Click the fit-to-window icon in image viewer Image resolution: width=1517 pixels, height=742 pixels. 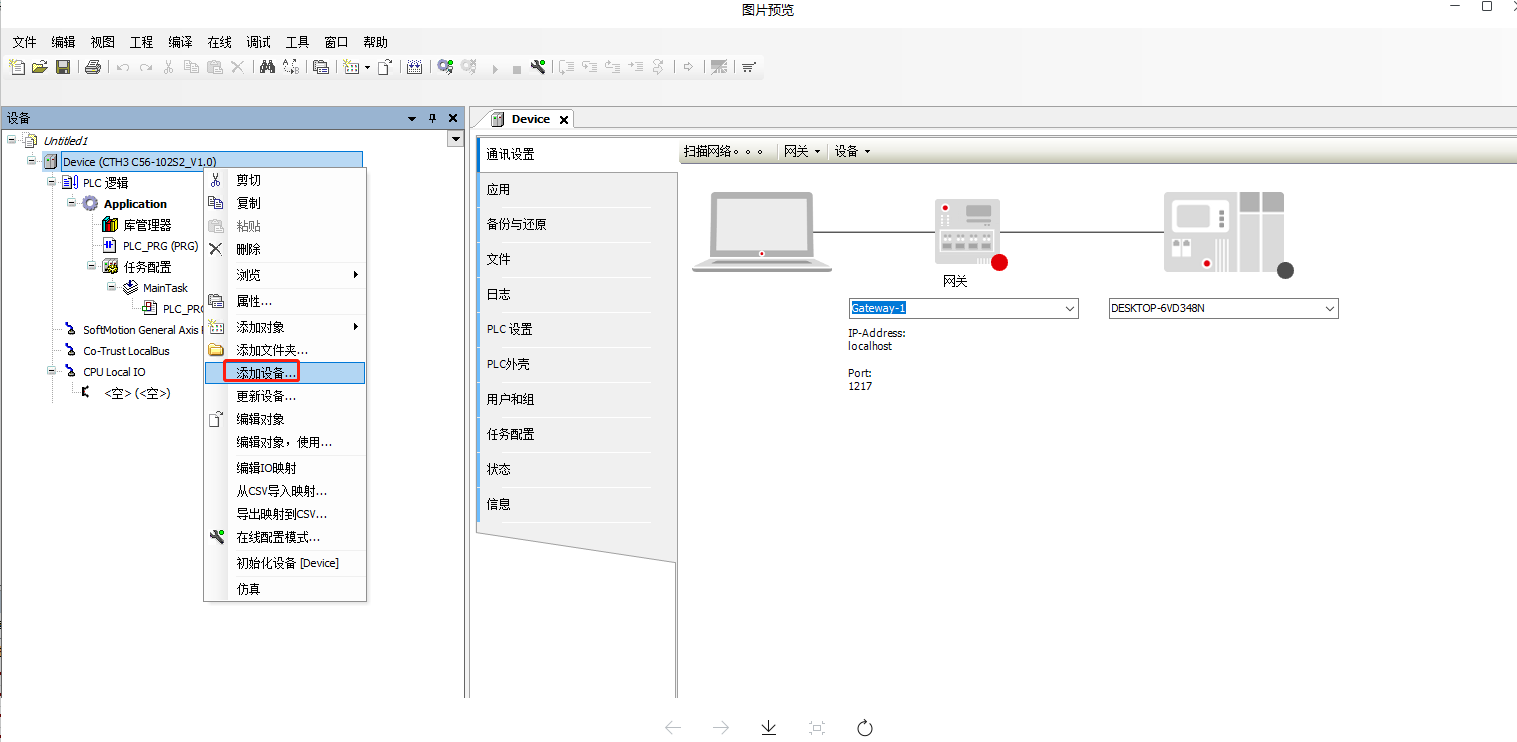(817, 727)
